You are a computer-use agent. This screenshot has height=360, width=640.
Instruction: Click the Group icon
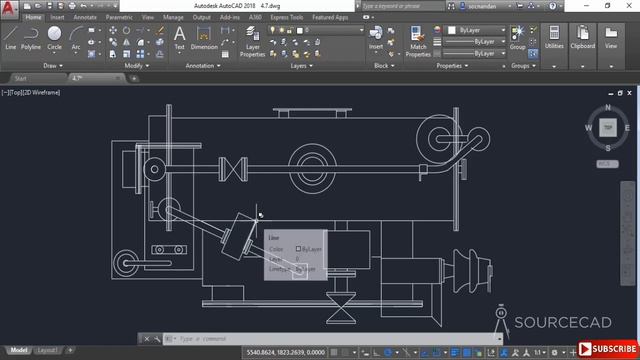[517, 38]
